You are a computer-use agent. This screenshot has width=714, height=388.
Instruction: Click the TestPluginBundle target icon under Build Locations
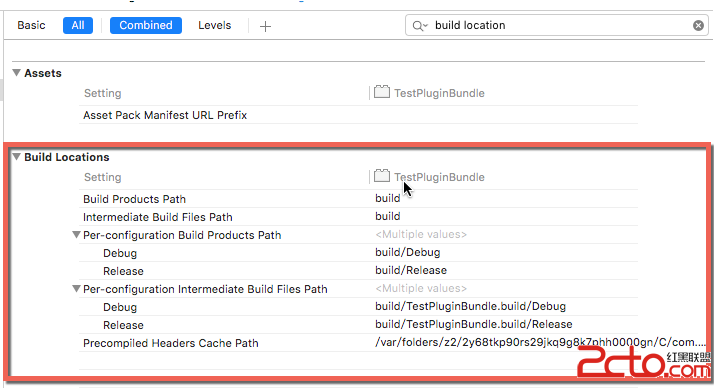[382, 176]
